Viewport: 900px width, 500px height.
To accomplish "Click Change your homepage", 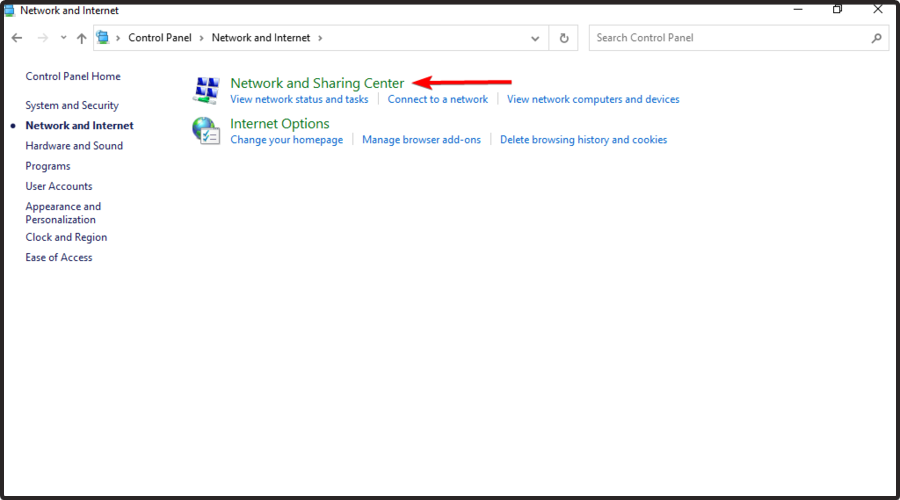I will coord(286,139).
